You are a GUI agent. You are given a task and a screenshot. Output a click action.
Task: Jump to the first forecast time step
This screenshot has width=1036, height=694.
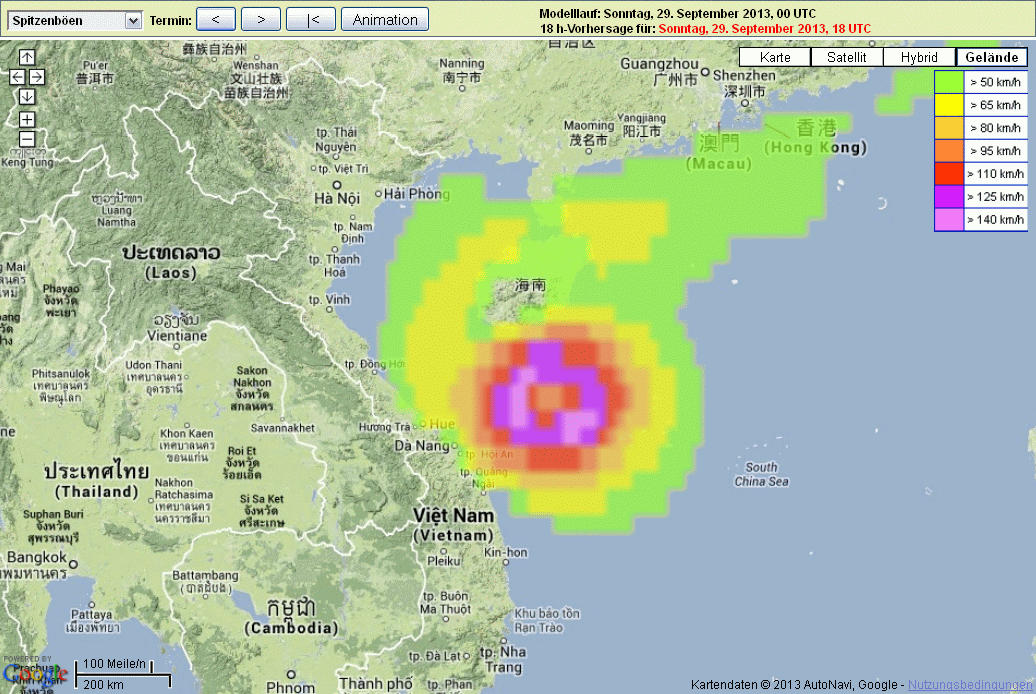pyautogui.click(x=311, y=19)
